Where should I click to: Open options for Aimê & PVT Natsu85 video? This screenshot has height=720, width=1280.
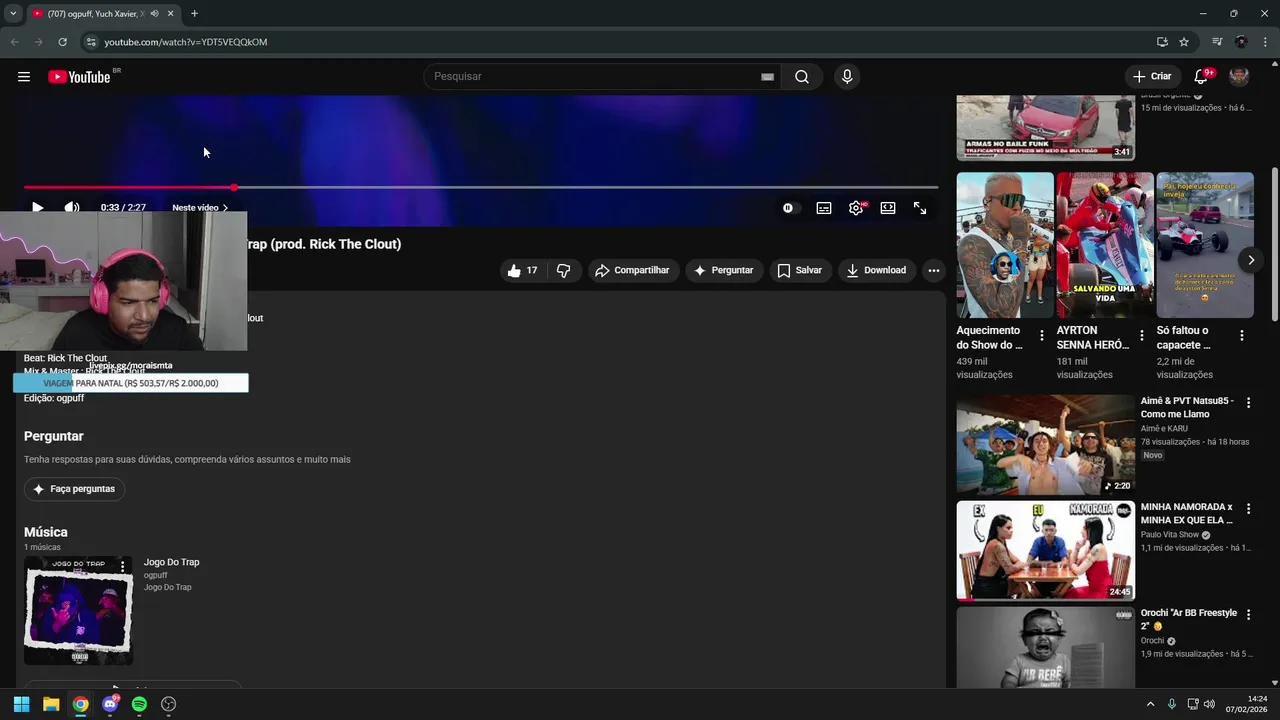(1248, 402)
